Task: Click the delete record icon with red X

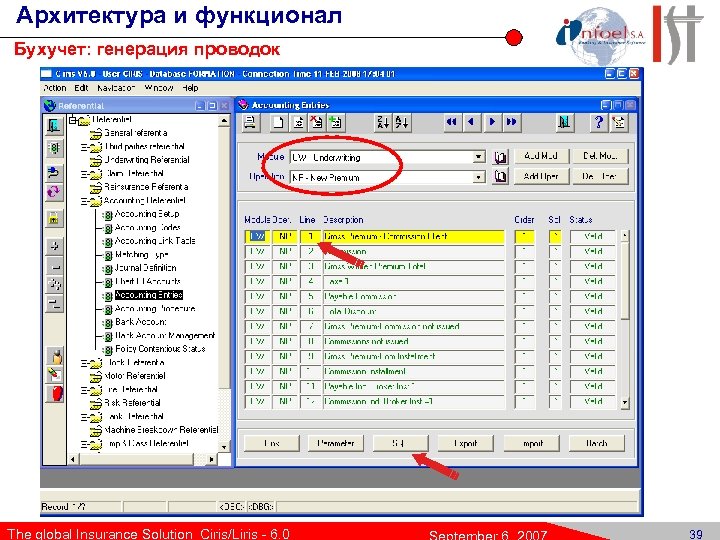Action: (316, 123)
